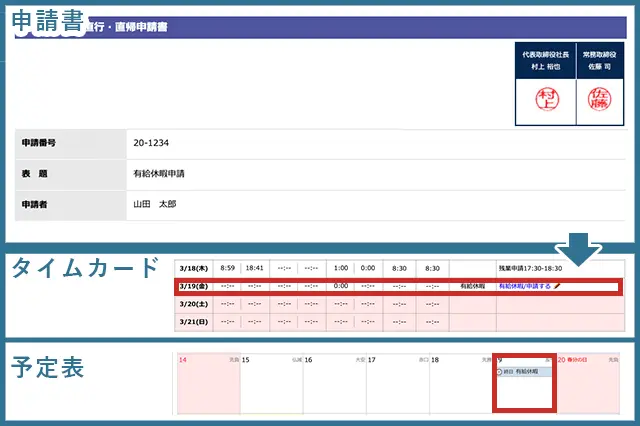Click the 村上 approval stamp seal
640x426 pixels.
click(x=547, y=100)
